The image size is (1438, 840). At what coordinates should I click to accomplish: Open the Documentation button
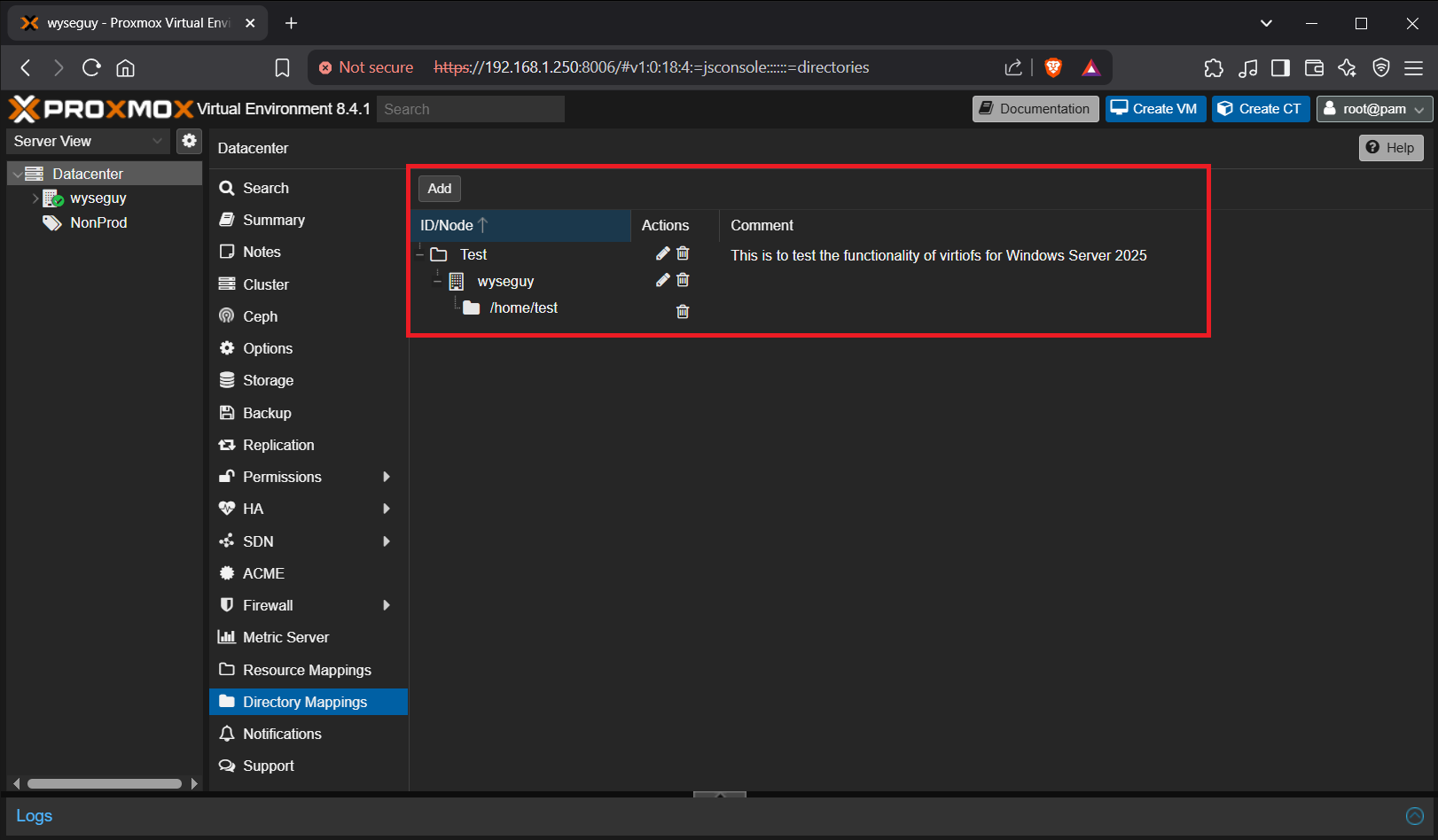tap(1036, 109)
